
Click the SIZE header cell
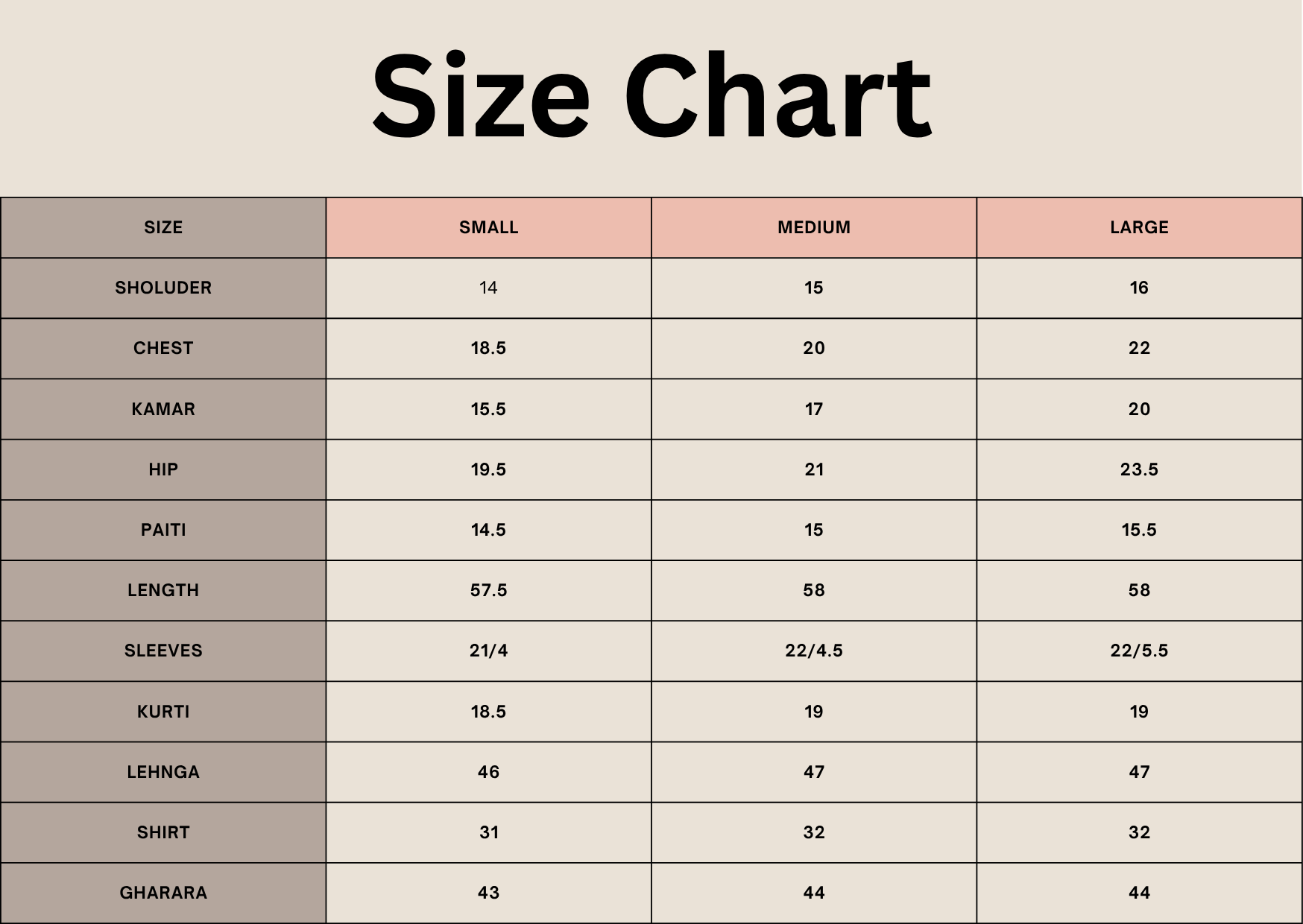[163, 227]
